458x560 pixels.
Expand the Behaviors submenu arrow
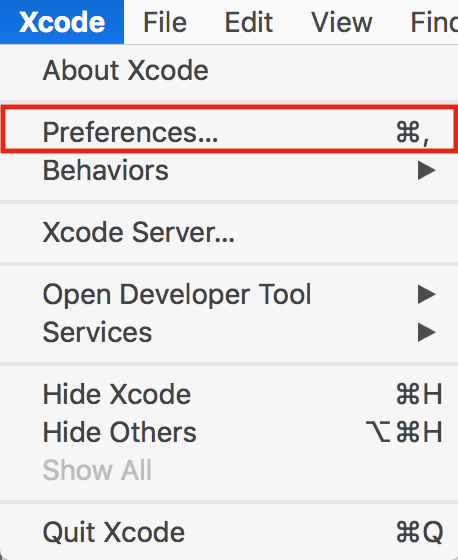(x=427, y=170)
